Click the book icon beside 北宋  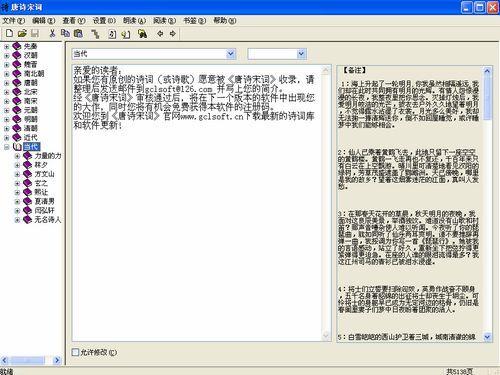pos(17,92)
